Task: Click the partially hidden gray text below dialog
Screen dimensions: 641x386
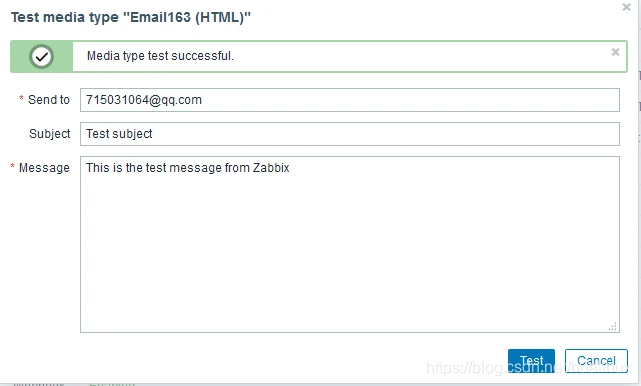Action: (x=39, y=384)
